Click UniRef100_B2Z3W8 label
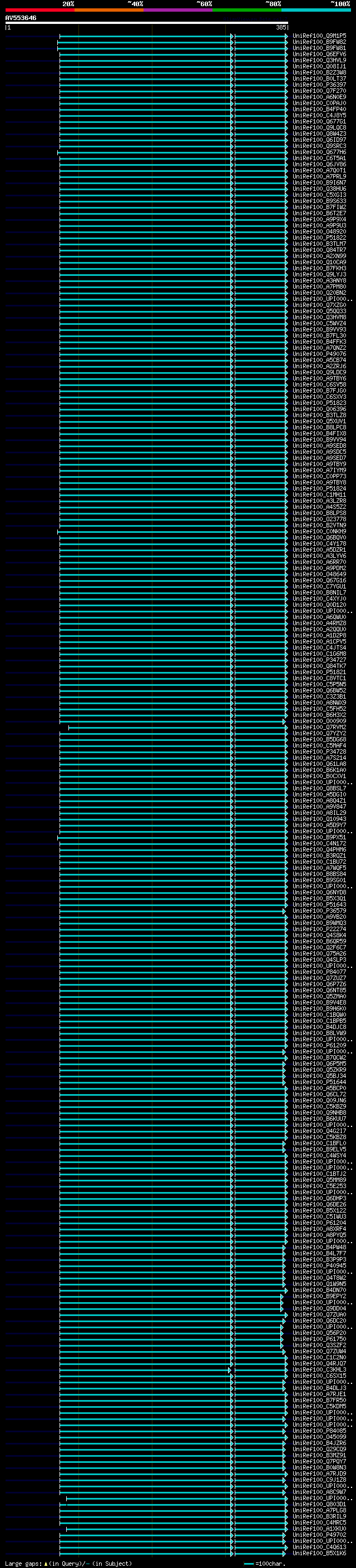The height and width of the screenshot is (1568, 356). 319,72
